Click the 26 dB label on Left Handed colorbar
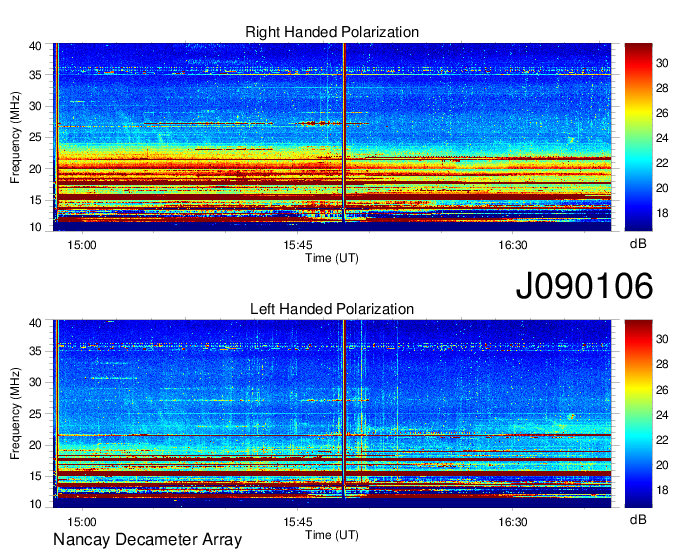 (x=662, y=390)
